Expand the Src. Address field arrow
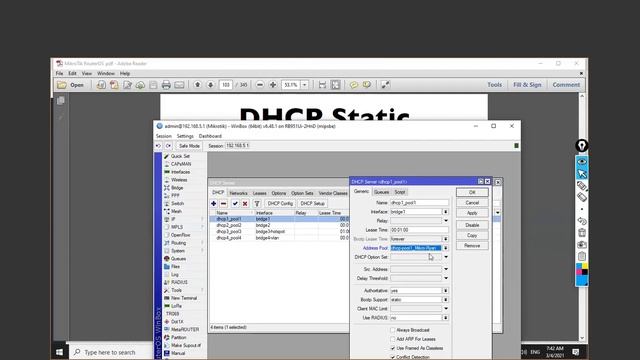Image resolution: width=640 pixels, height=360 pixels. [x=446, y=269]
